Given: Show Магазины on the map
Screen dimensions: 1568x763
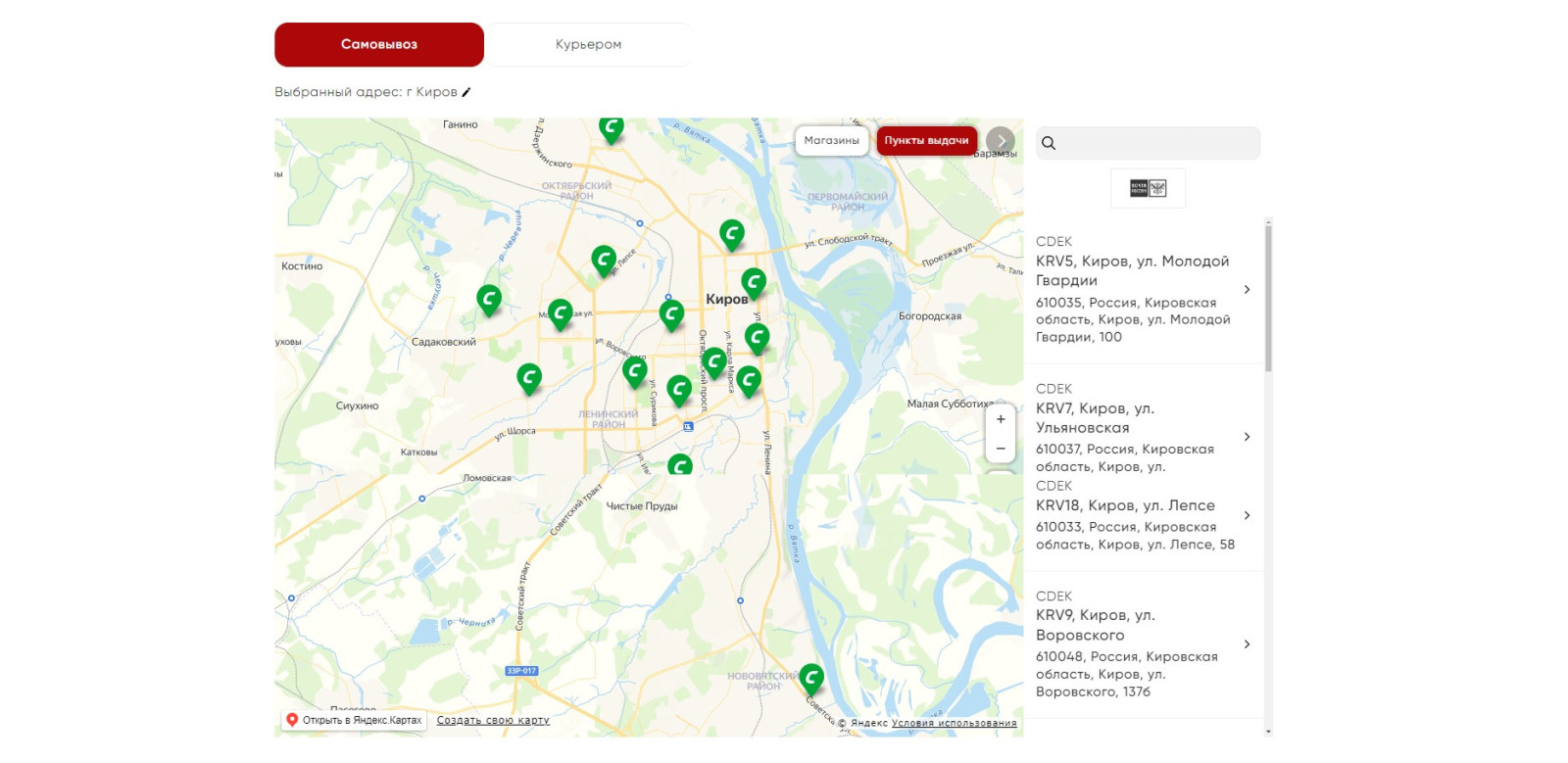Looking at the screenshot, I should pos(831,140).
